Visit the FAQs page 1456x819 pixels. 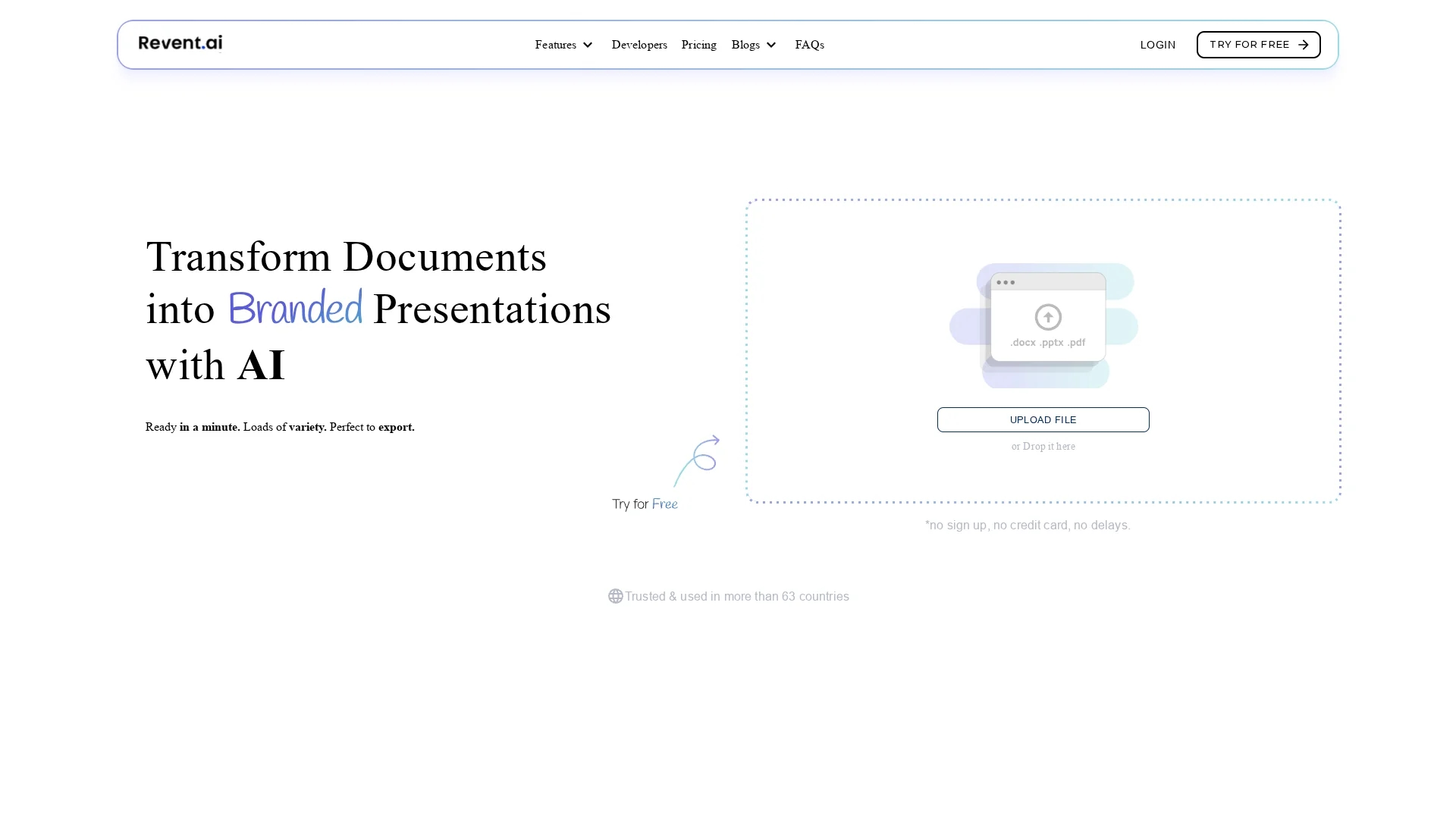(x=809, y=45)
